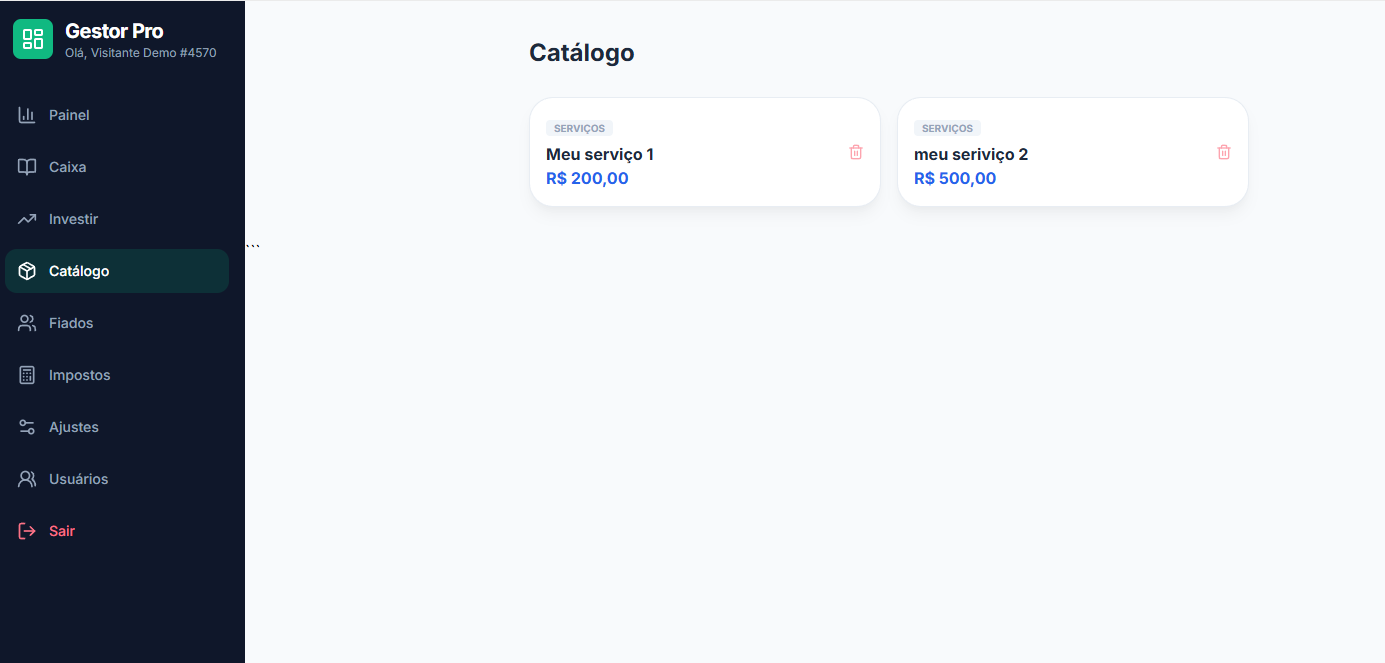1385x663 pixels.
Task: Click the Gestor Pro green logo icon
Action: (x=33, y=39)
